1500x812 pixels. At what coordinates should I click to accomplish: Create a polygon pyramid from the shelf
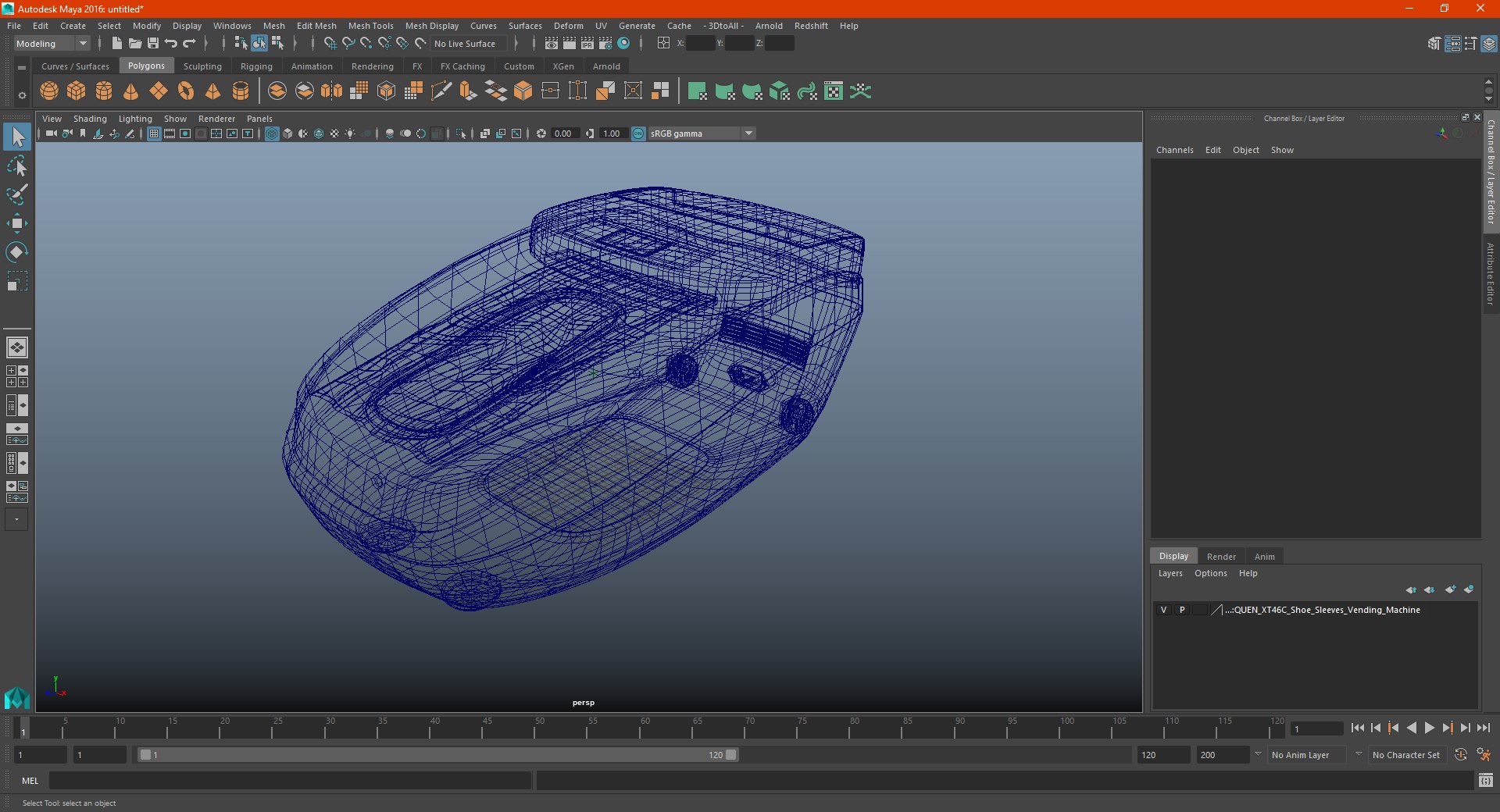tap(213, 91)
